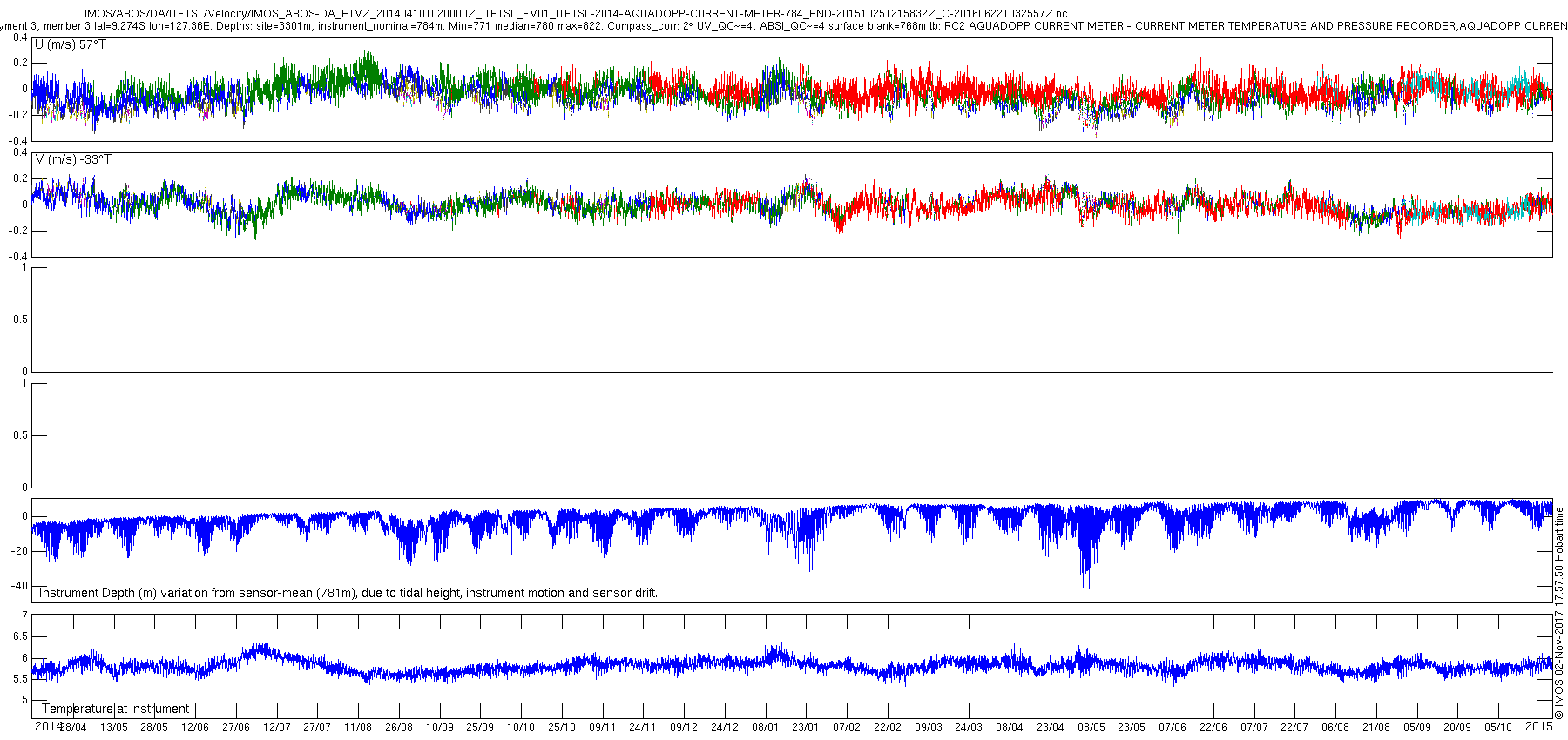
Task: Click the 6.5 tick on temperature axis
Action: click(20, 636)
